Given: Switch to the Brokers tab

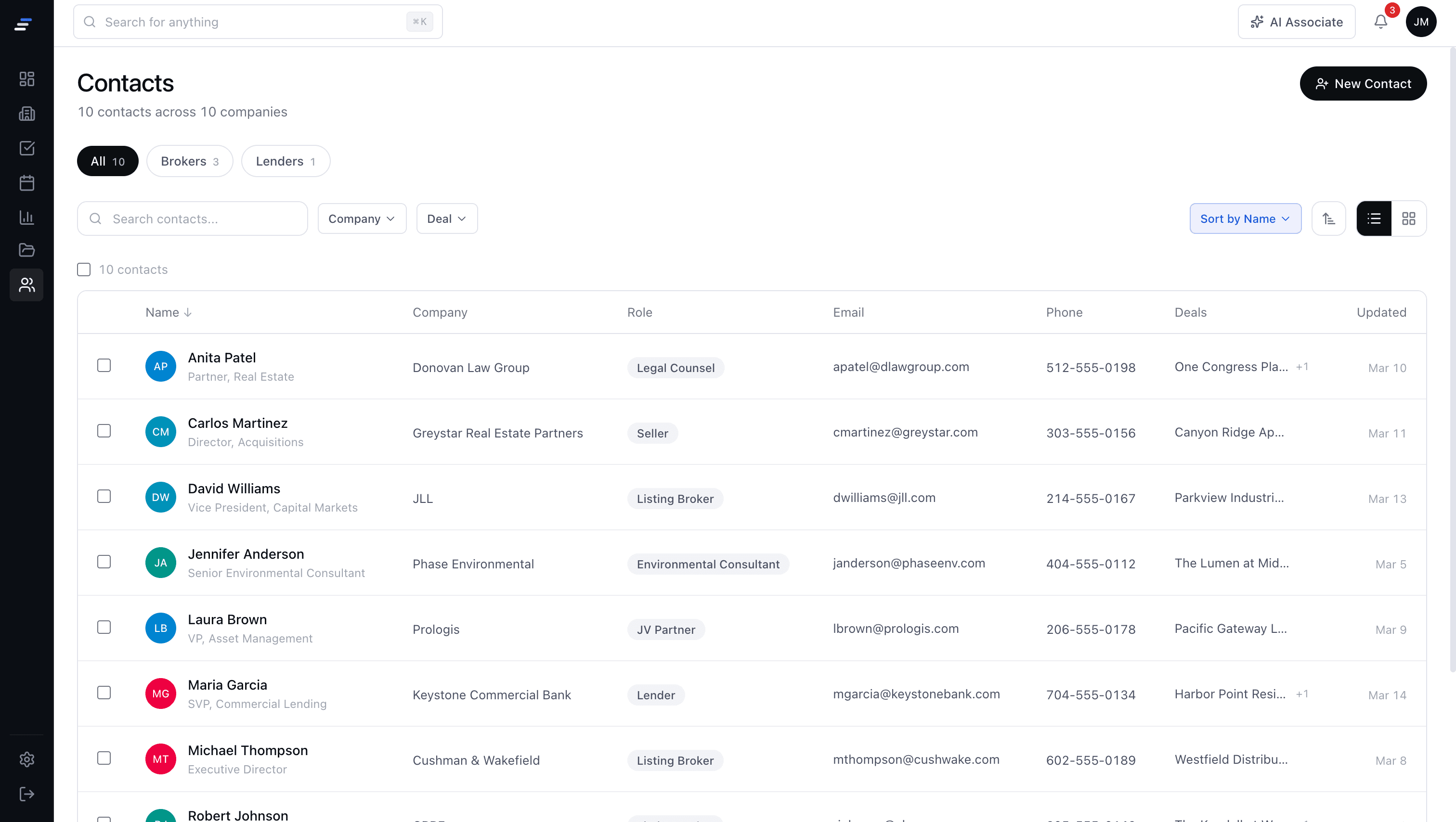Looking at the screenshot, I should point(189,161).
